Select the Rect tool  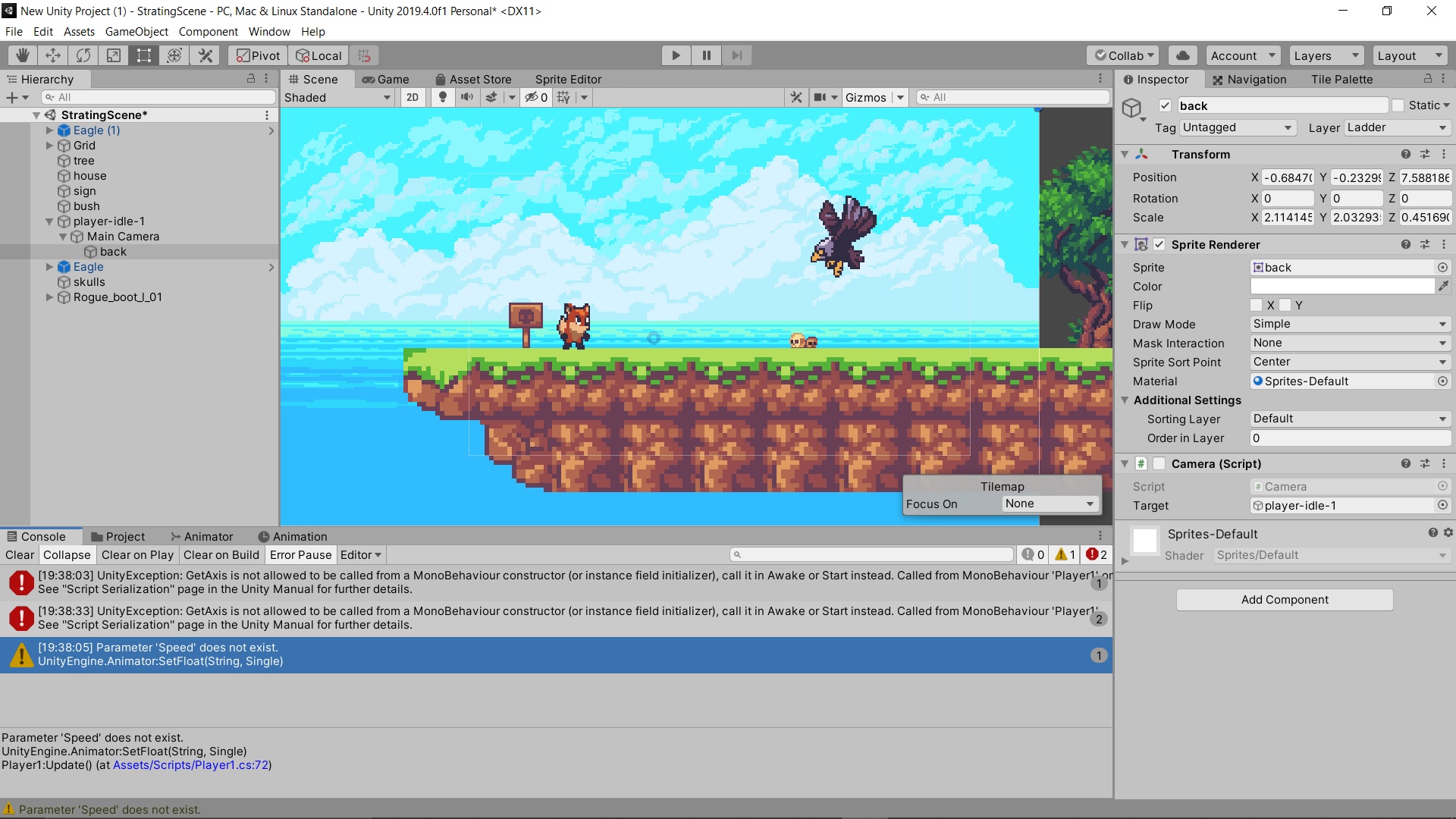pyautogui.click(x=144, y=55)
